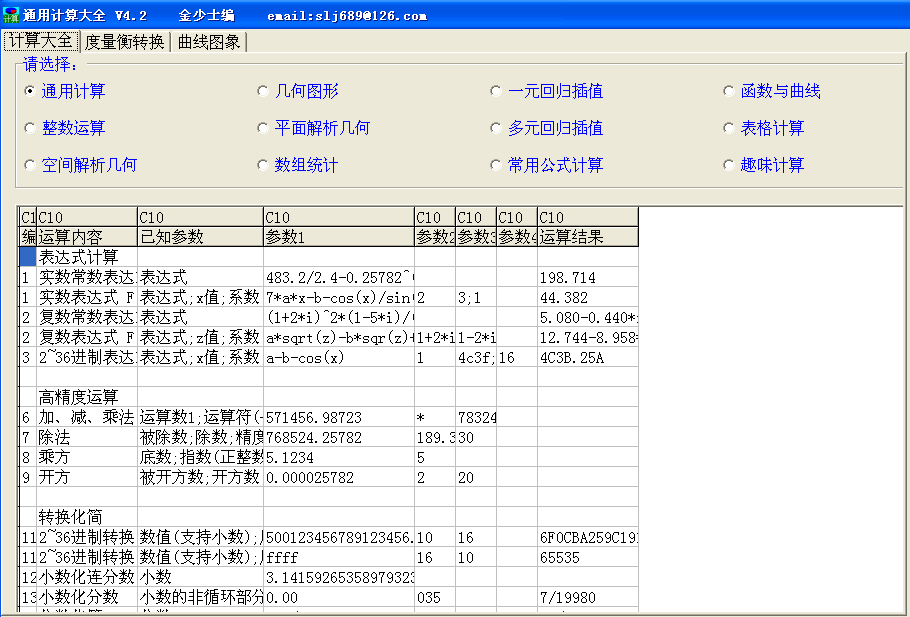Click the (1+2*i)^2*(1-5*i) expression cell
This screenshot has height=617, width=910.
click(x=339, y=317)
